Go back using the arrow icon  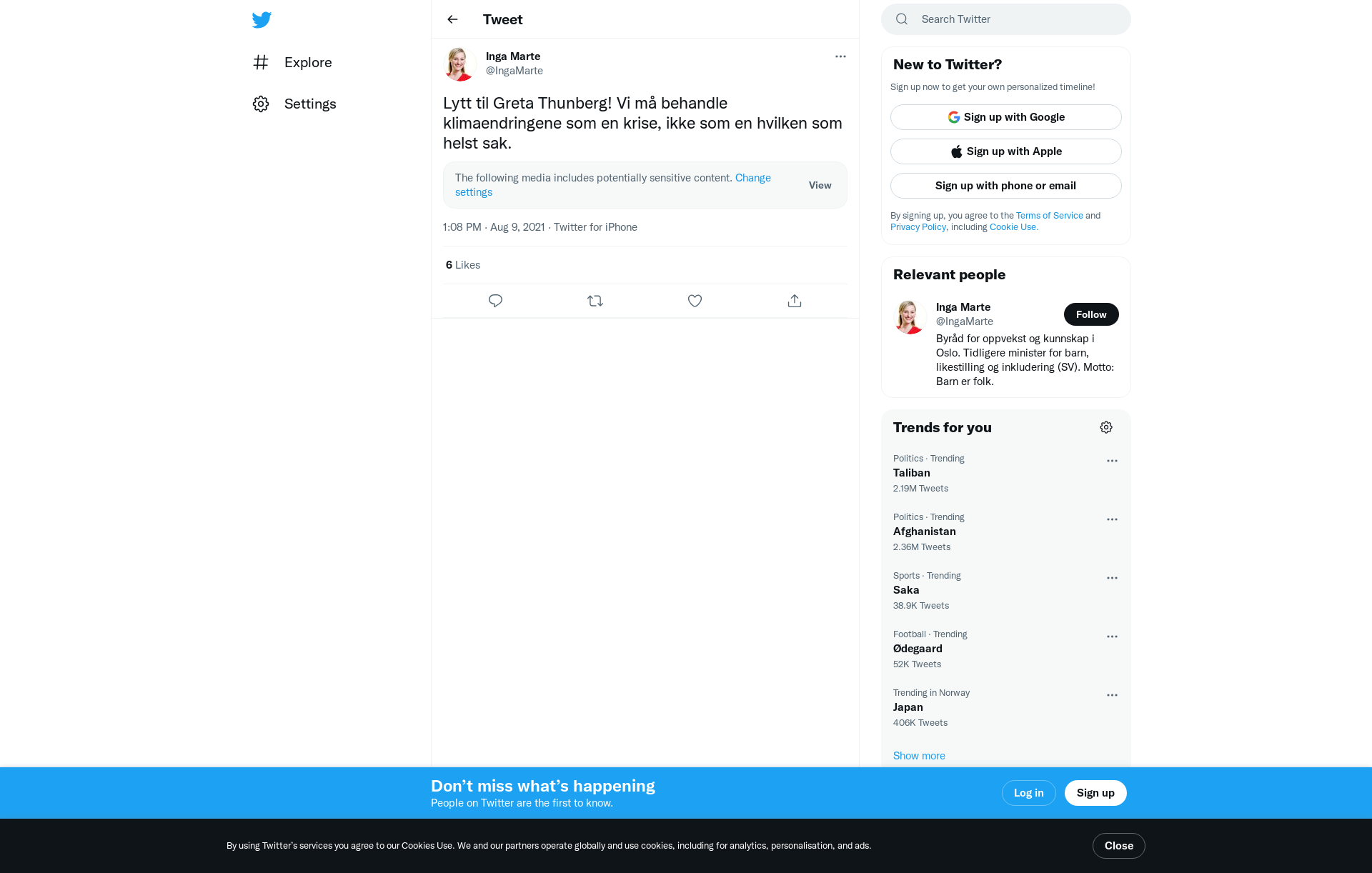pyautogui.click(x=452, y=19)
